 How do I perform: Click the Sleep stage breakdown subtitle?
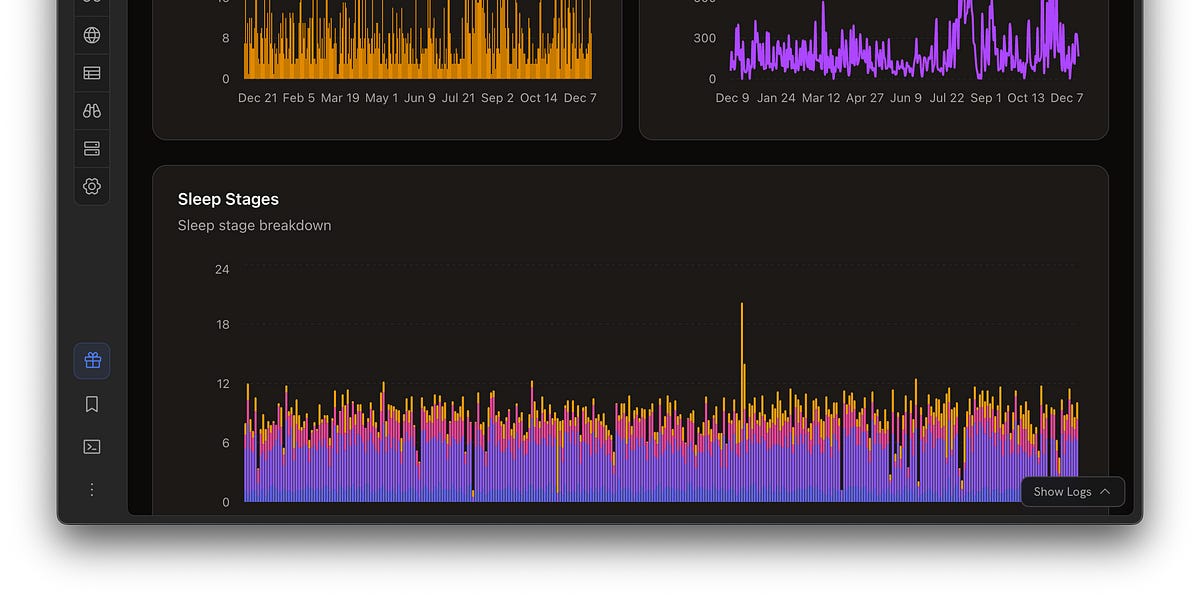tap(254, 225)
